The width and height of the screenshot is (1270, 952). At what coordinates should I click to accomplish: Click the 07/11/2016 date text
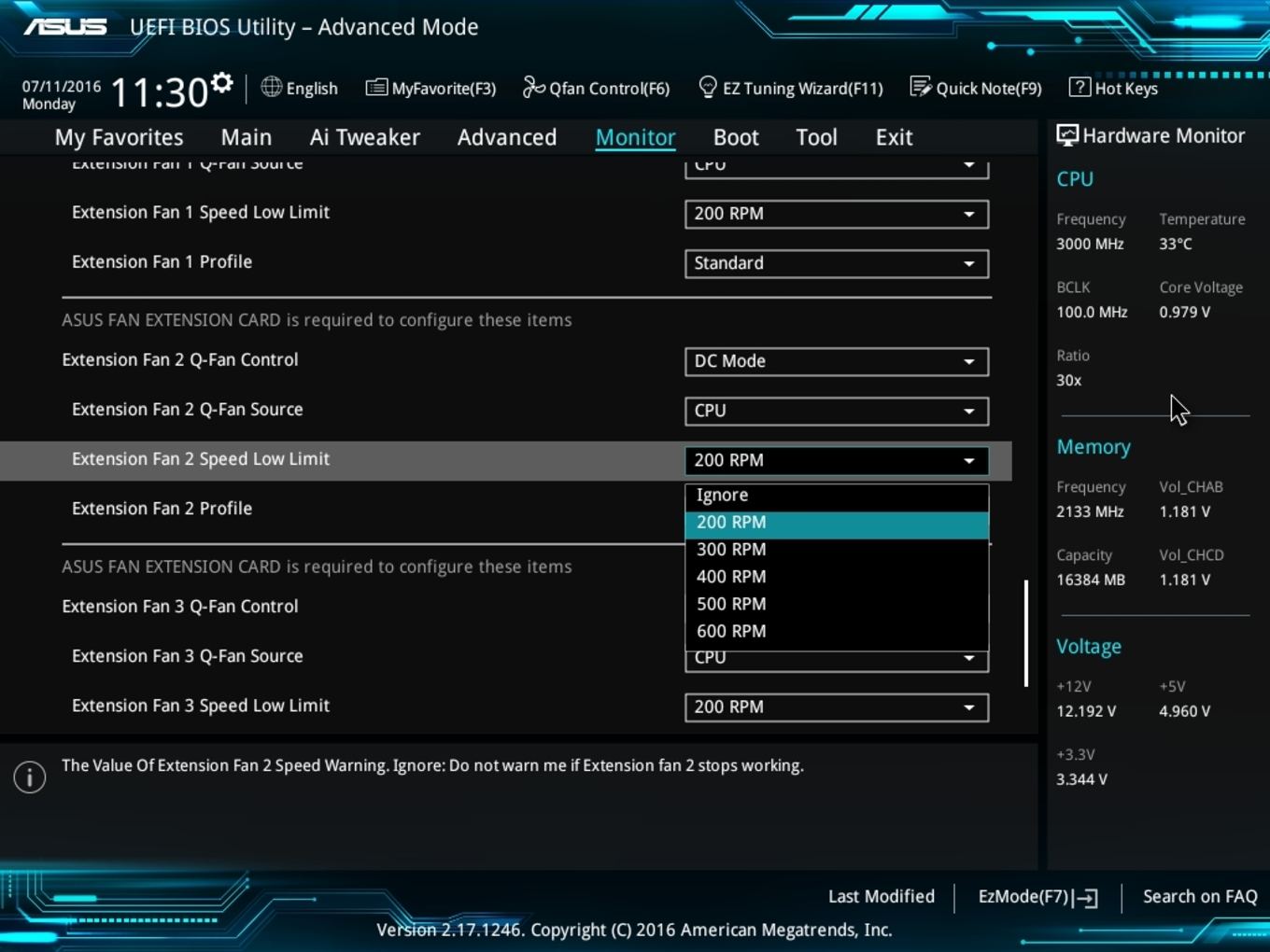(62, 86)
